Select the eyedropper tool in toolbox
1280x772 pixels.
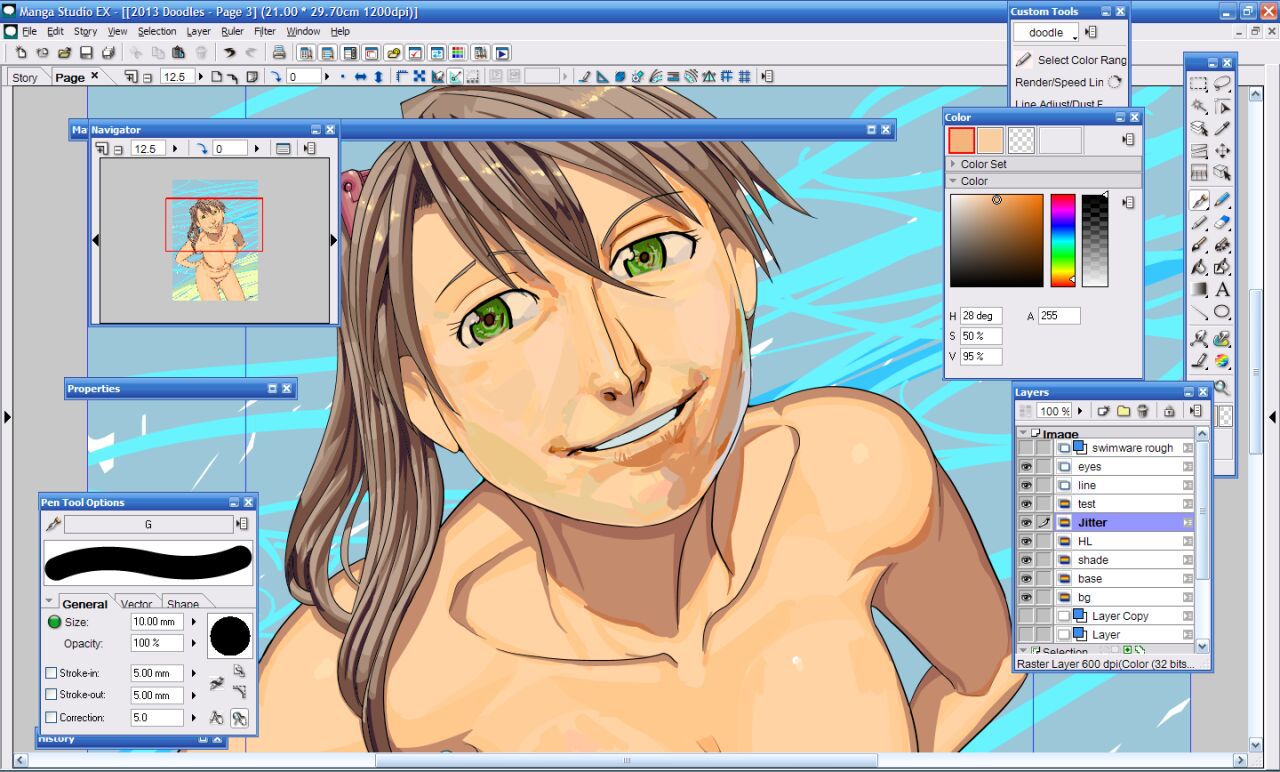[1222, 129]
